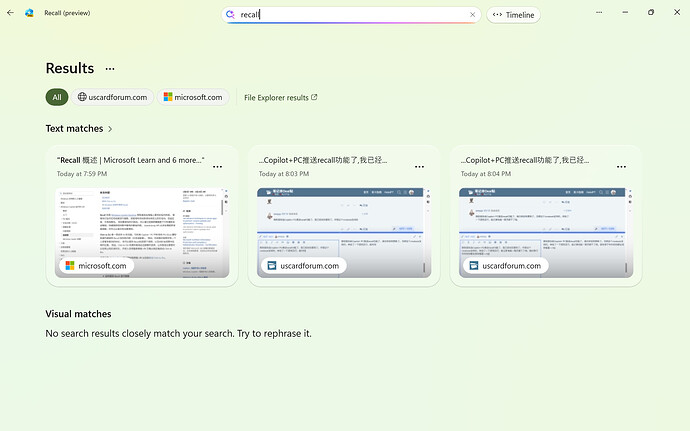Click 'Today at 8:03 PM' timestamp
This screenshot has width=690, height=431.
(x=284, y=174)
